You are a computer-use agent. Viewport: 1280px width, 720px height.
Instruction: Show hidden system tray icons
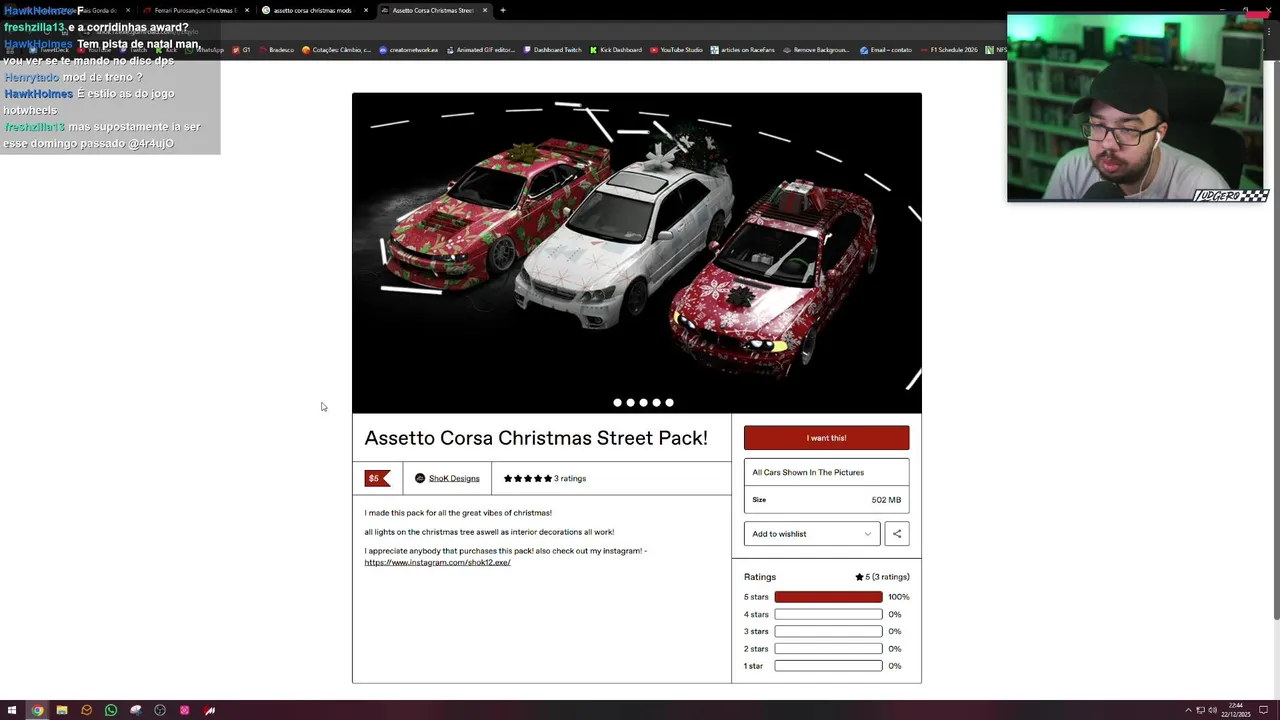pos(1188,710)
